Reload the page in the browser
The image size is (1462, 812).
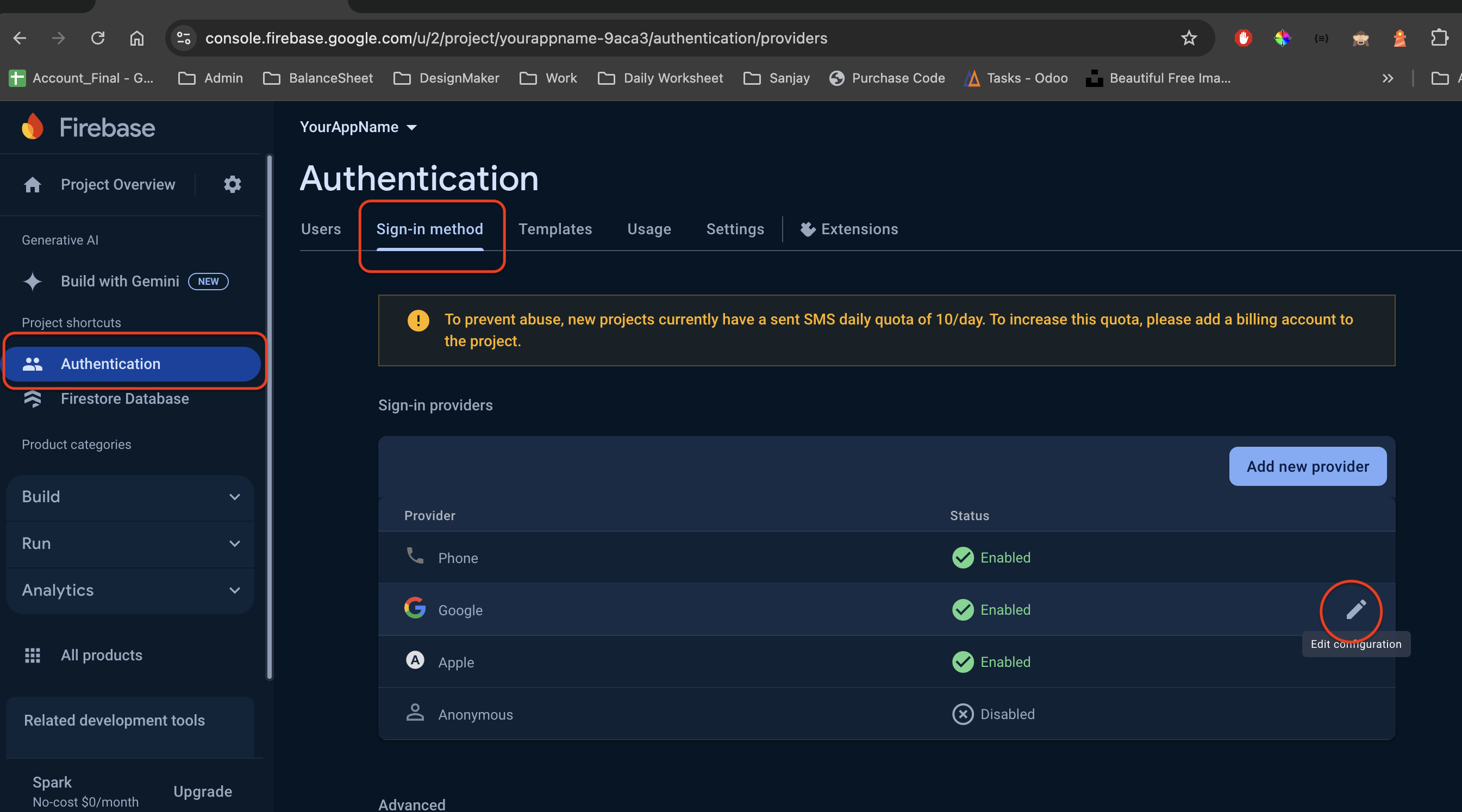coord(98,38)
